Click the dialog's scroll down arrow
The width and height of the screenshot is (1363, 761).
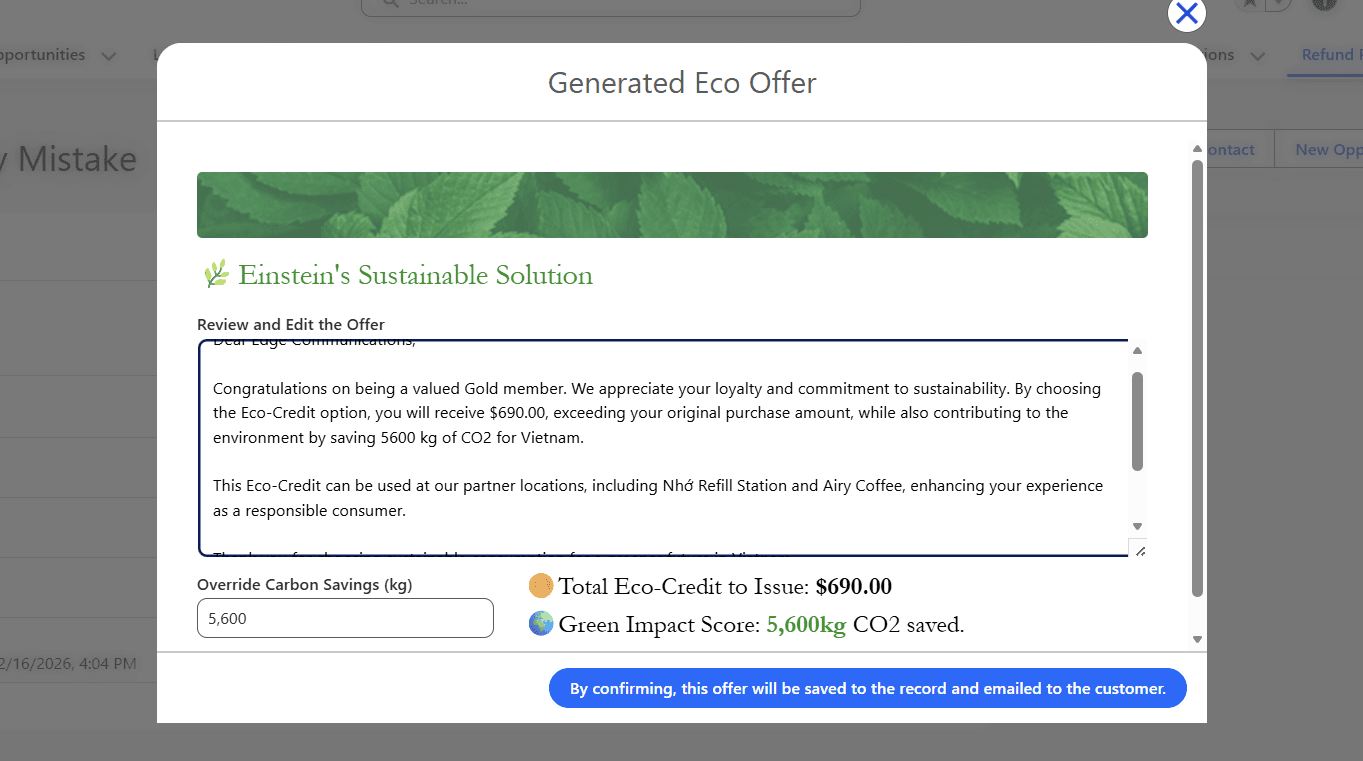[1197, 639]
